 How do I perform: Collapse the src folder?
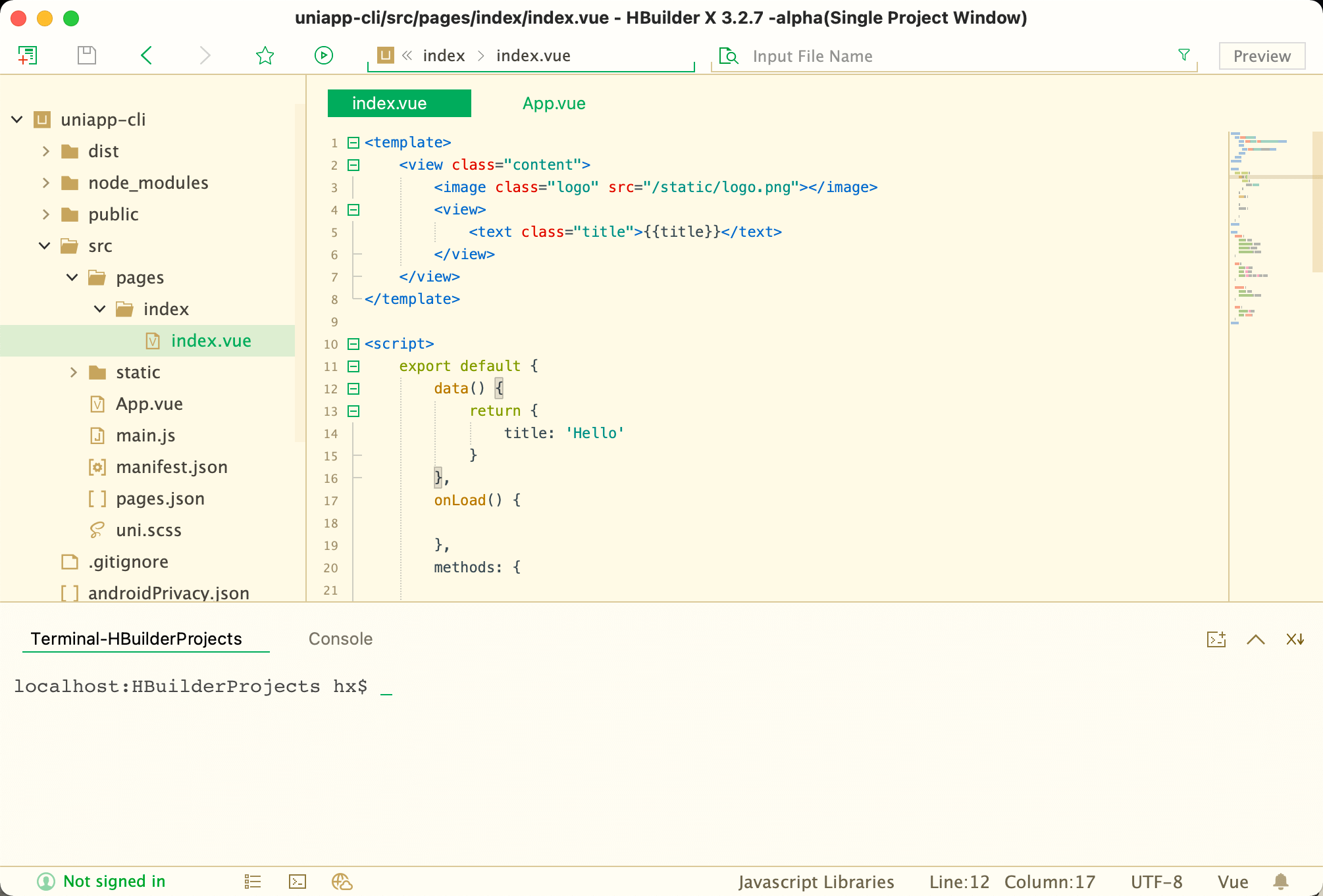(x=45, y=246)
